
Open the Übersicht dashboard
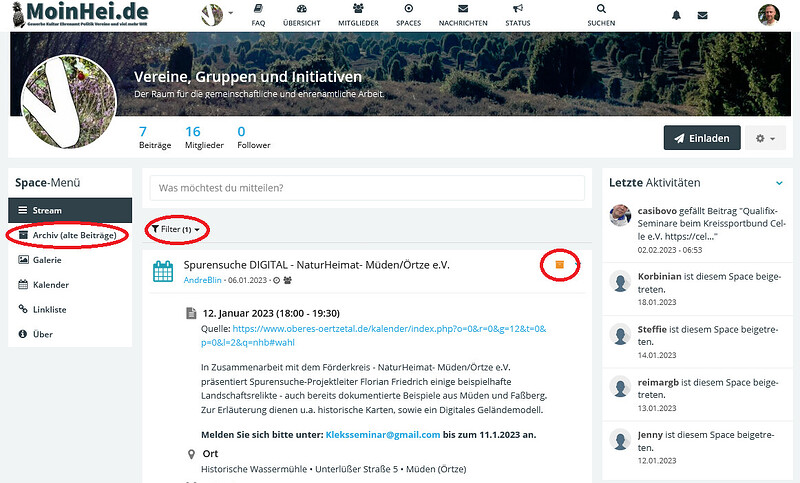(302, 15)
